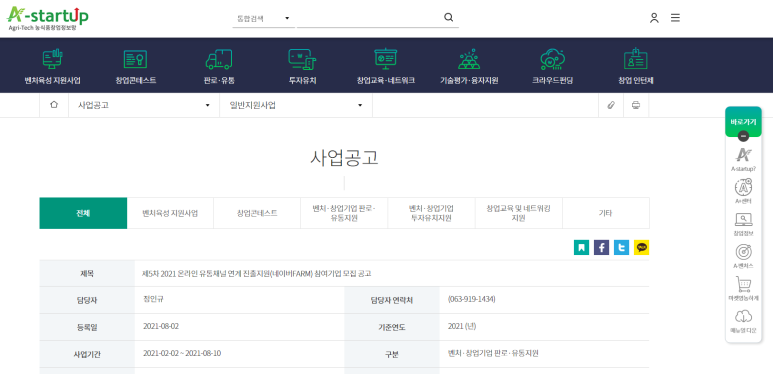This screenshot has width=773, height=374.
Task: Click 벤처·창업기업 판로·유통지원 category value in table
Action: [x=493, y=353]
